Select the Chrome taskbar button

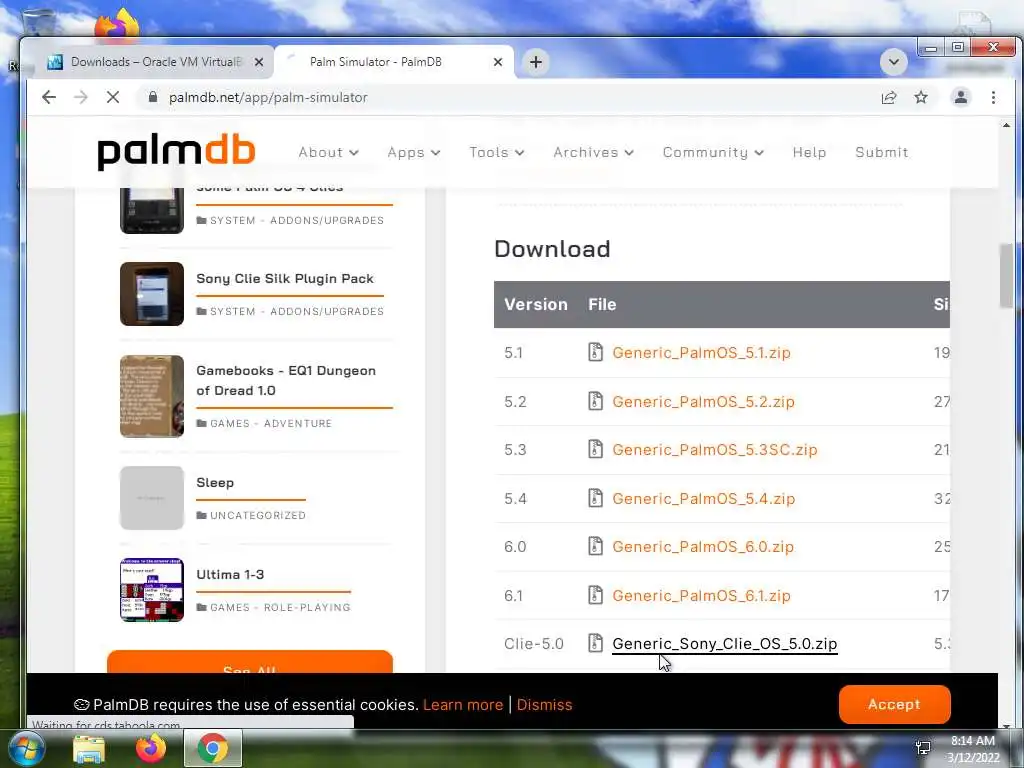(213, 748)
